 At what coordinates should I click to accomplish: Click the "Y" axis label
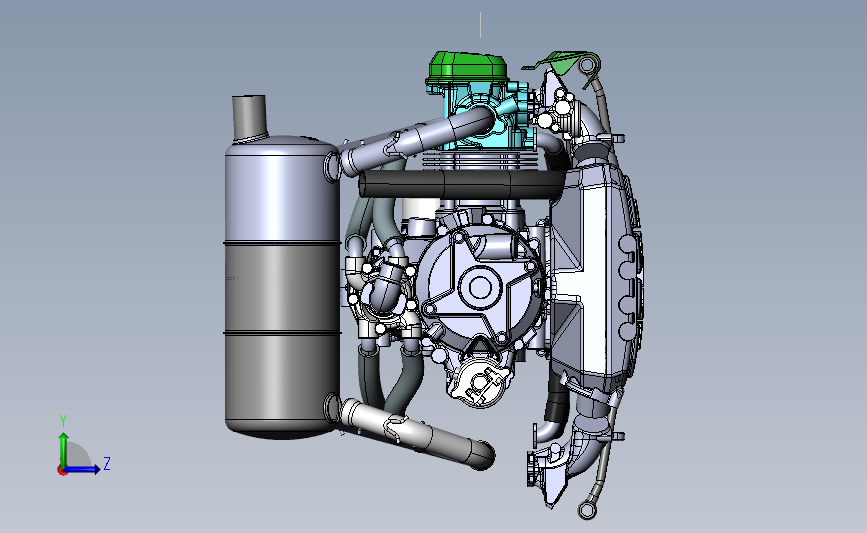pyautogui.click(x=63, y=421)
